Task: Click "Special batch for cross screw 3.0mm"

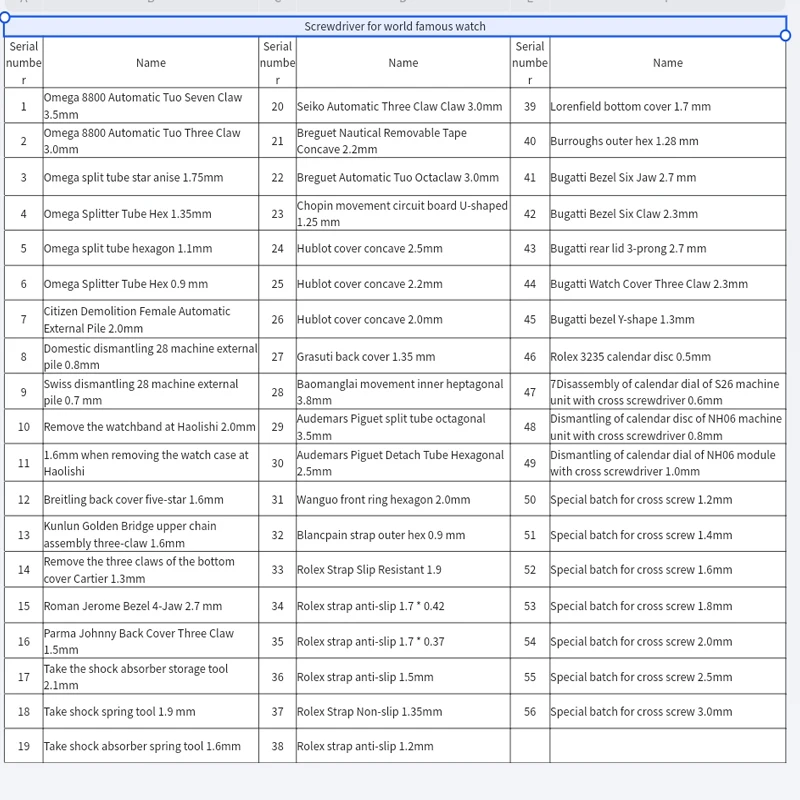Action: (668, 711)
